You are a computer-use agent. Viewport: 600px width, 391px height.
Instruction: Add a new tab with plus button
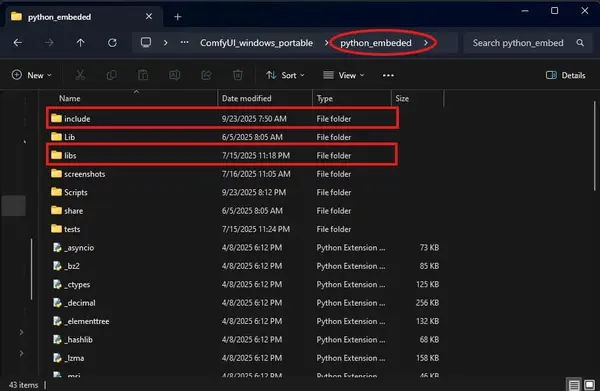(x=178, y=16)
